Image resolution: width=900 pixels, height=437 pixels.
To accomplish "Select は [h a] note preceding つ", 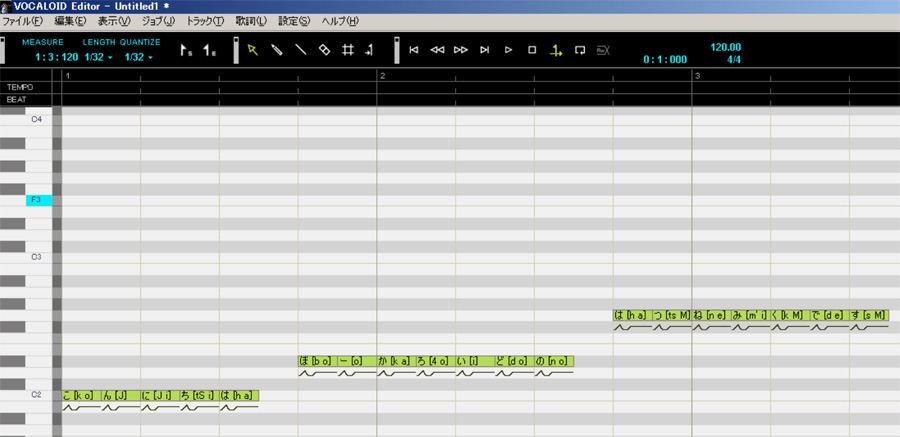I will 633,315.
